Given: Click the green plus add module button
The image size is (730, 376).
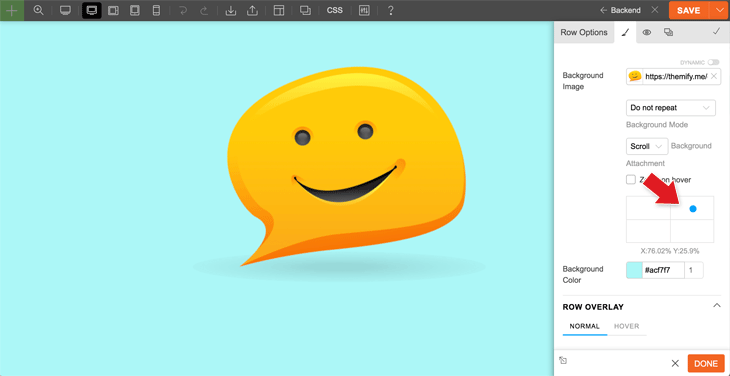Looking at the screenshot, I should (x=12, y=10).
